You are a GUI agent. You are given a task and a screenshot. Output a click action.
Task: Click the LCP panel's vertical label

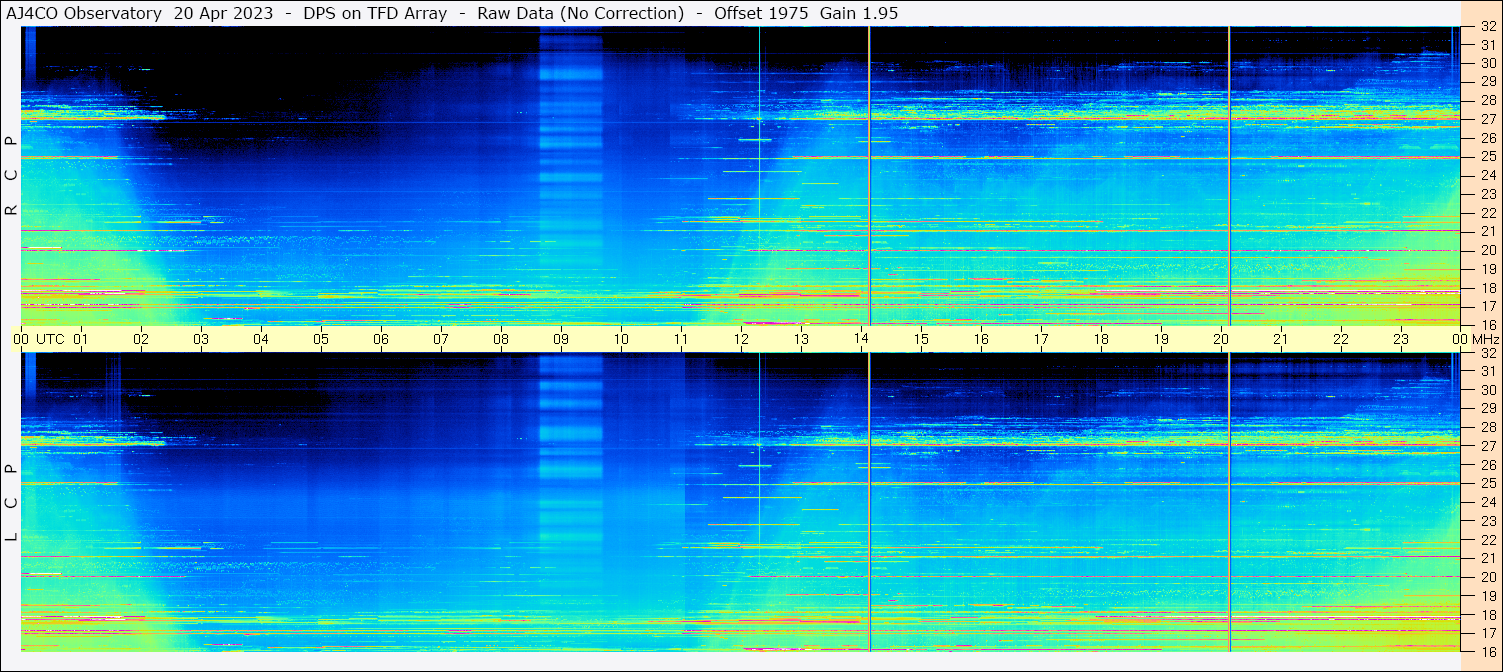click(x=11, y=503)
